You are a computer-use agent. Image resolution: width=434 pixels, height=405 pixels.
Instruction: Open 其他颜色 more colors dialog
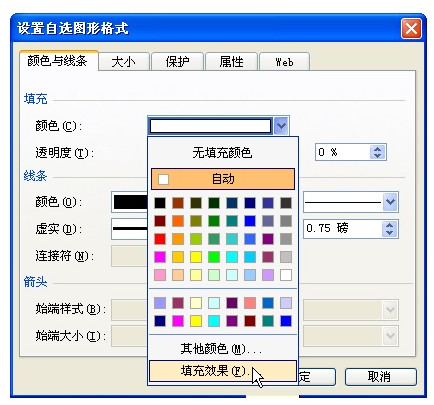click(222, 349)
